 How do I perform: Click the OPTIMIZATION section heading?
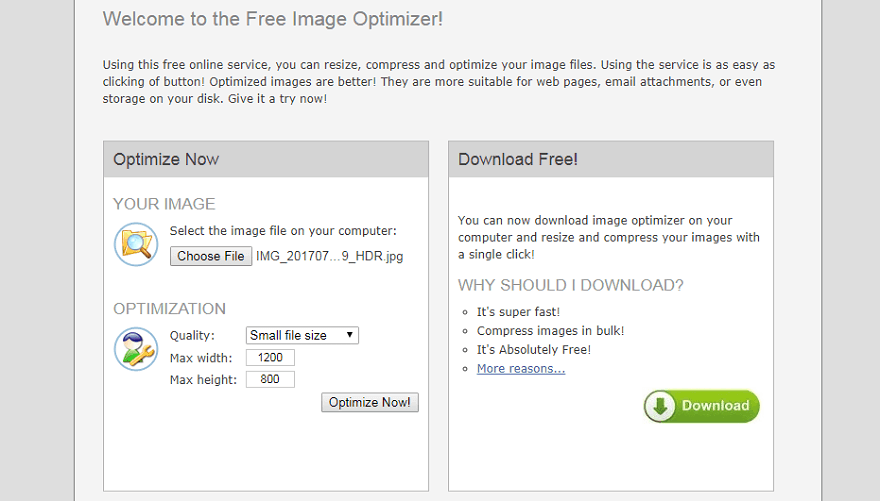click(x=169, y=309)
